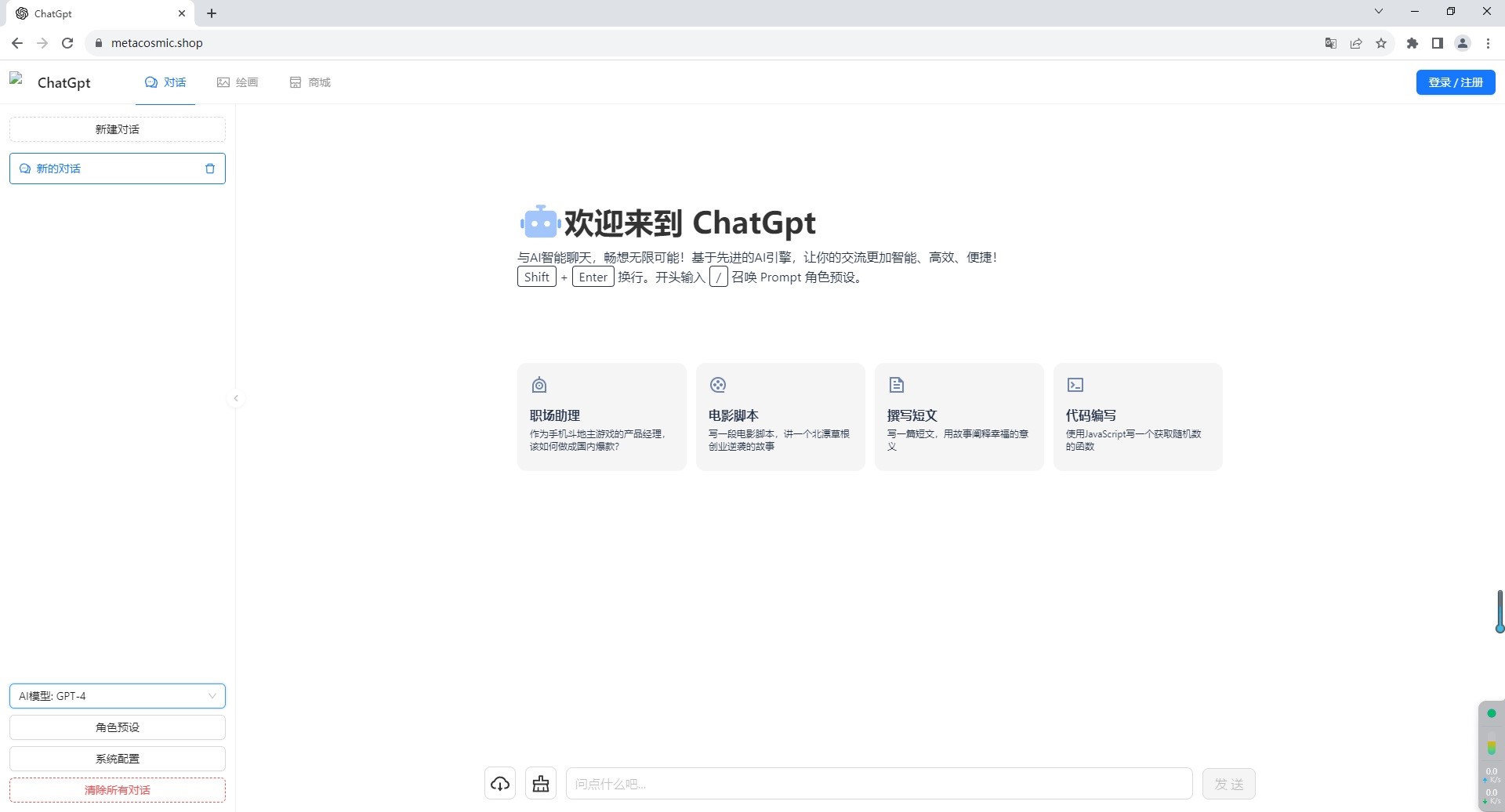Open the browser extensions puzzle icon
Viewport: 1505px width, 812px height.
pyautogui.click(x=1413, y=43)
